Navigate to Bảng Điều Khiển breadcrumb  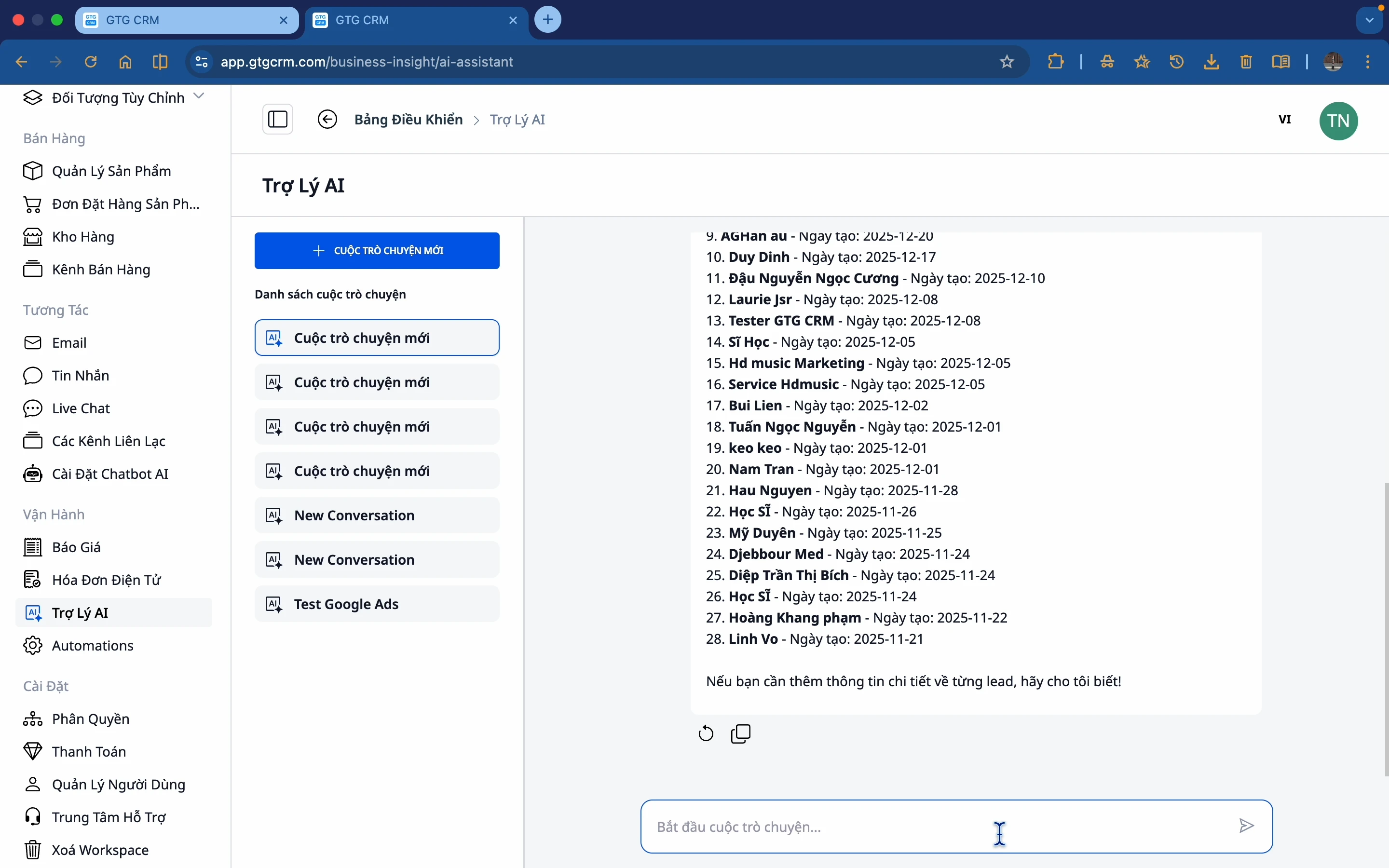pyautogui.click(x=408, y=120)
